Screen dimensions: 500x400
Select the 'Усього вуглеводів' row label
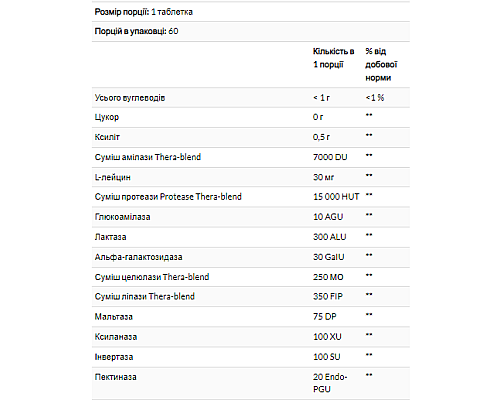(x=130, y=98)
